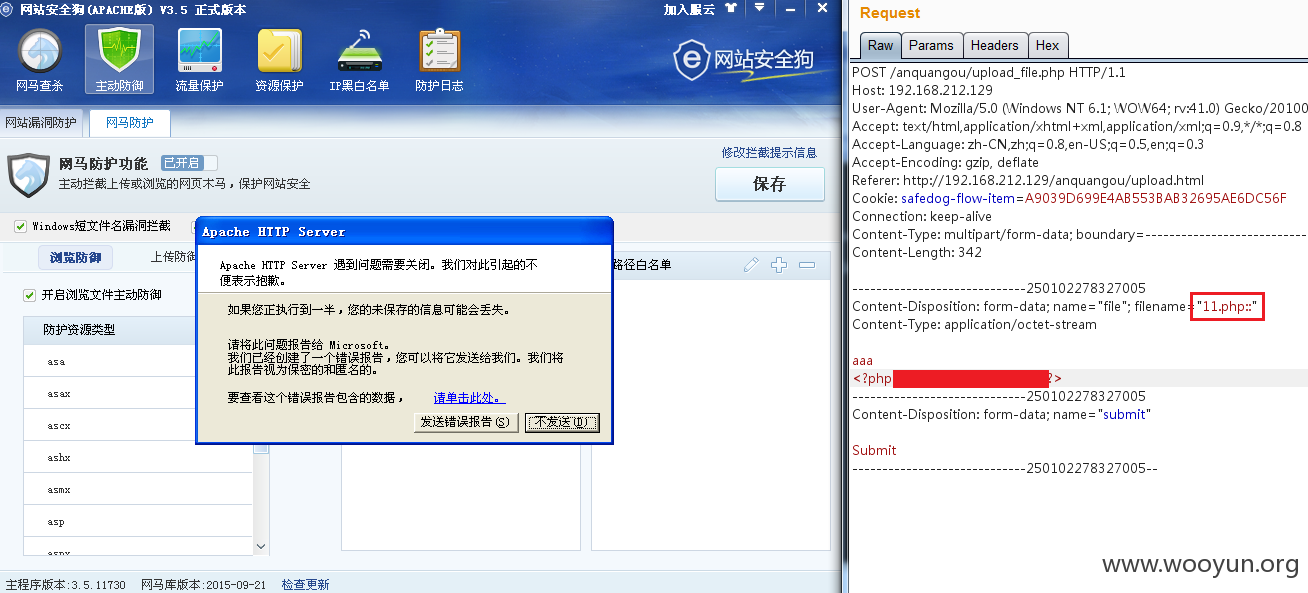This screenshot has height=593, width=1308.
Task: Switch to the Params tab in Request panel
Action: (931, 45)
